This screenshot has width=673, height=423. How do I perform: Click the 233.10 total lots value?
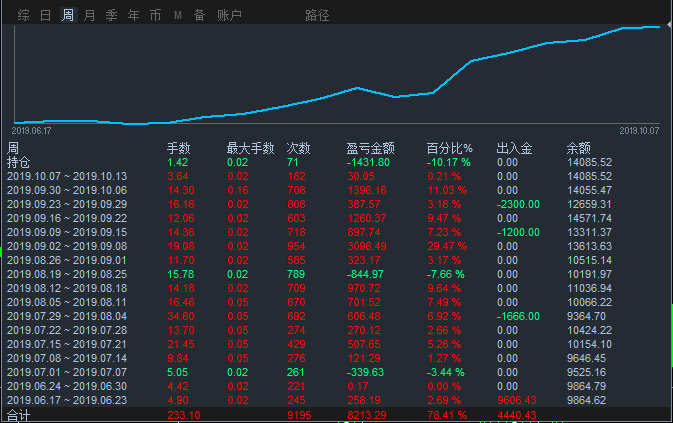[x=184, y=415]
